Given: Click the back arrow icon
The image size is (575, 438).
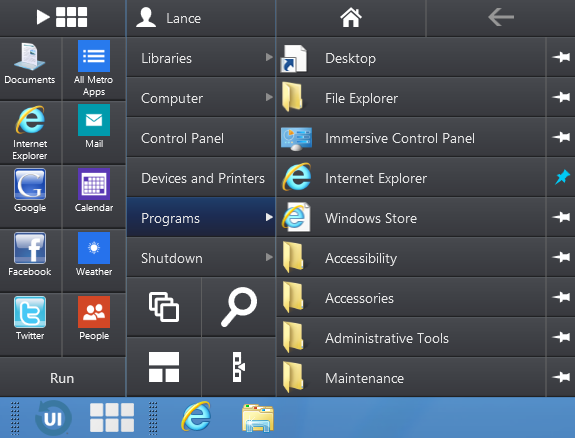Looking at the screenshot, I should point(501,17).
